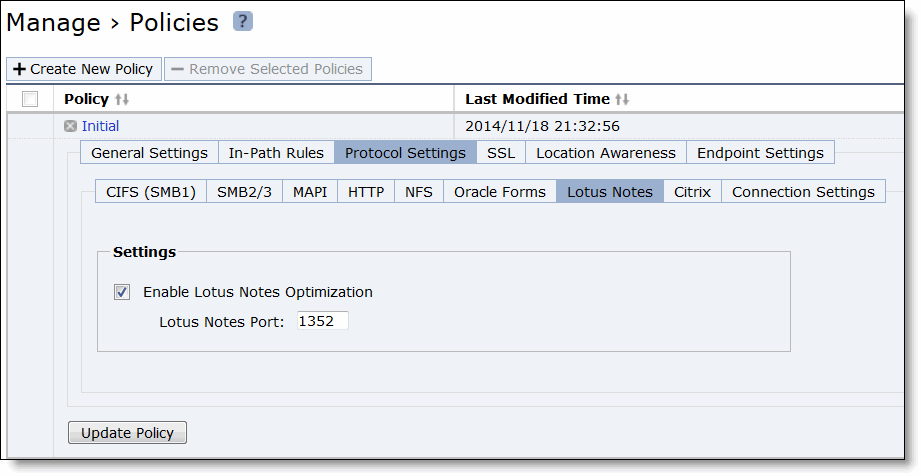Disable Lotus Notes Optimization checkbox
The width and height of the screenshot is (921, 476).
(x=122, y=292)
